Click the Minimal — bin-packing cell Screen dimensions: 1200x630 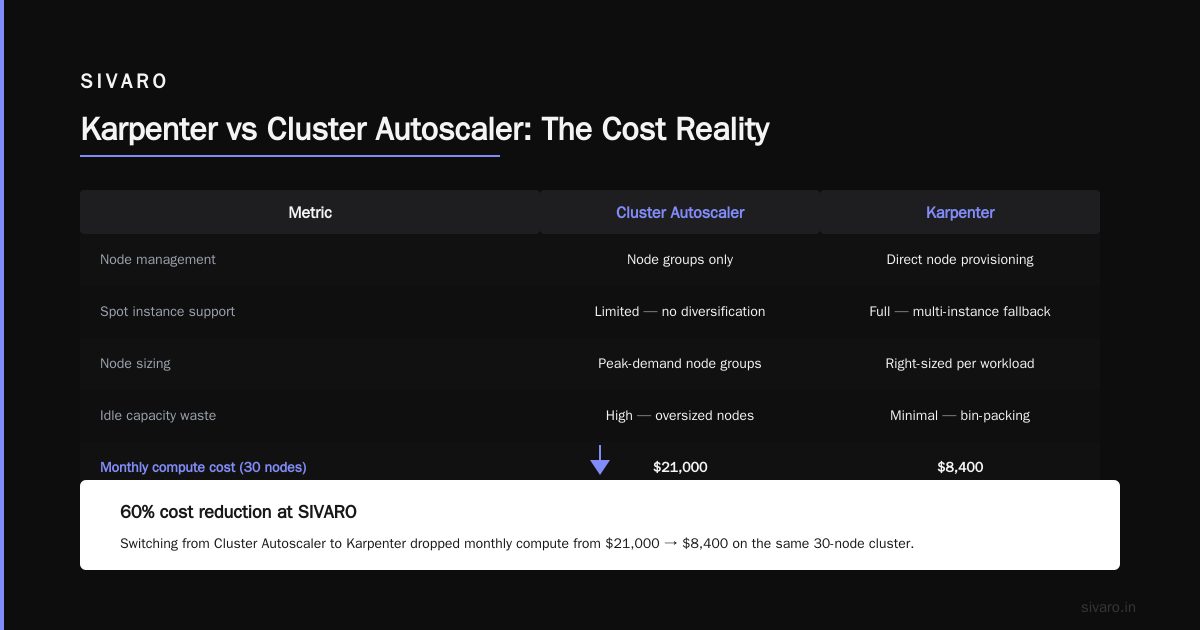pyautogui.click(x=960, y=415)
